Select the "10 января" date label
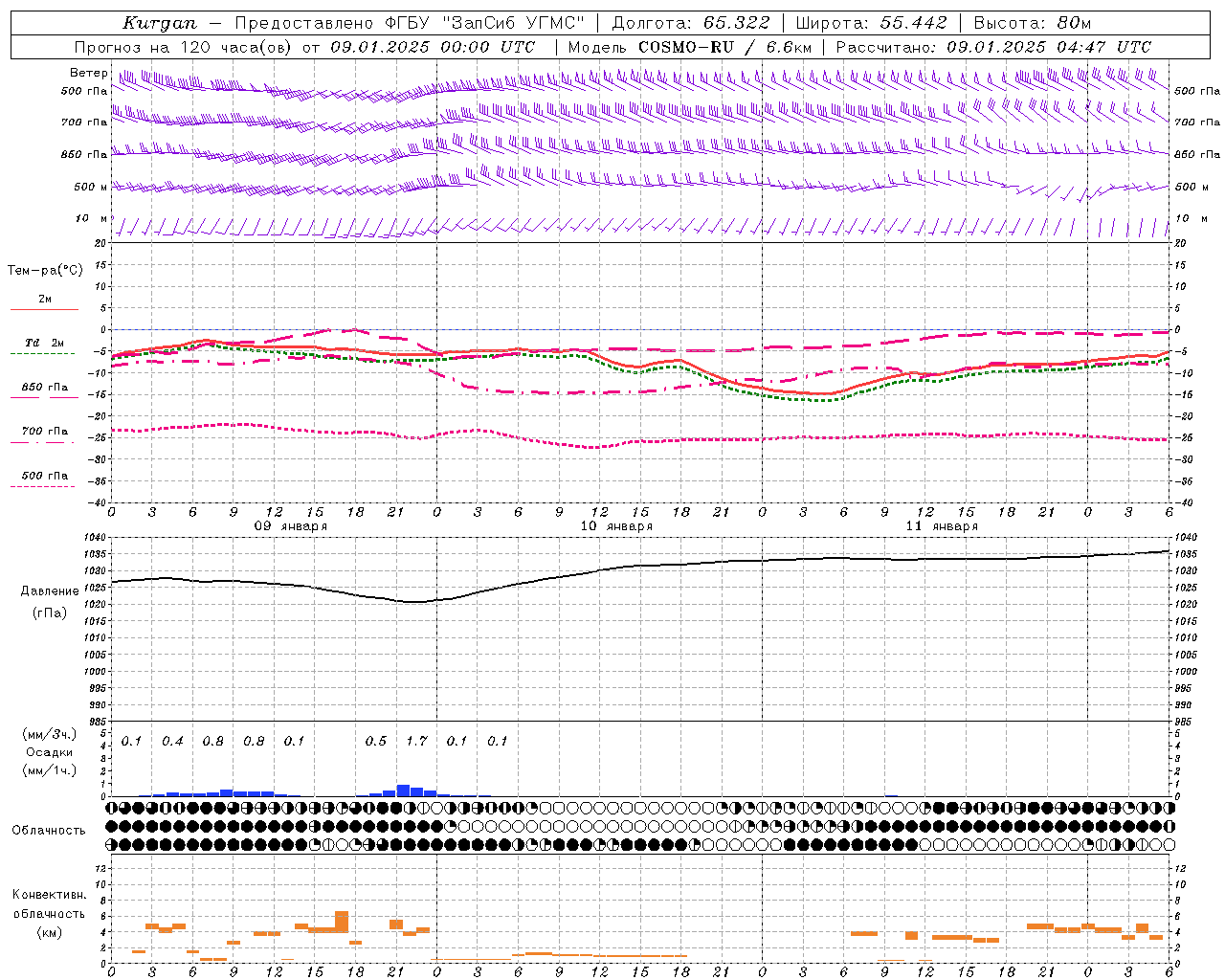Viewport: 1225px width, 980px height. [616, 526]
